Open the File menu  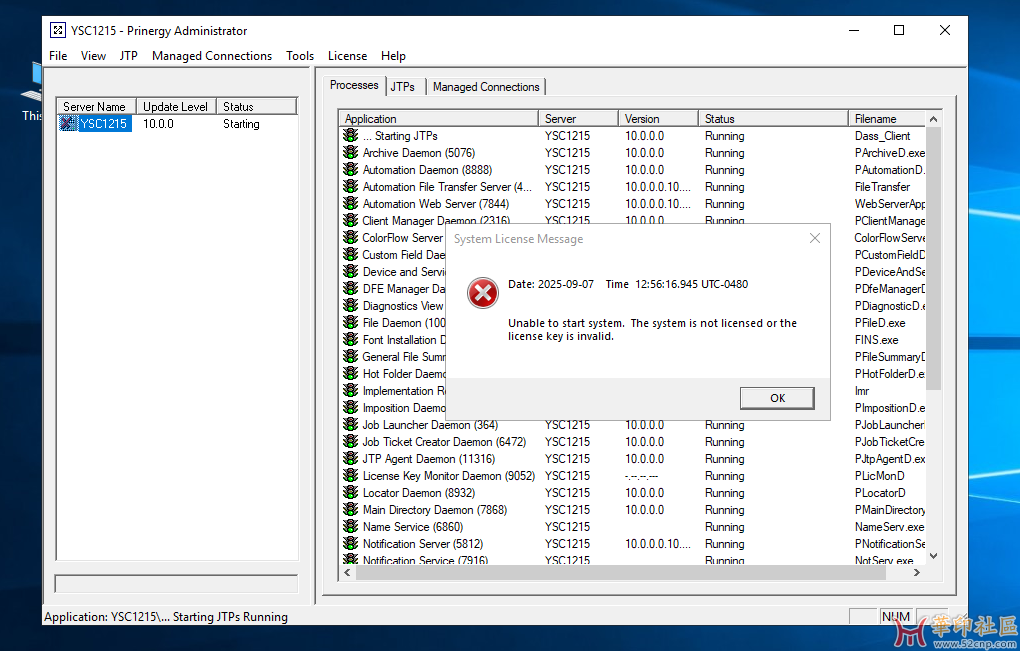pos(58,56)
